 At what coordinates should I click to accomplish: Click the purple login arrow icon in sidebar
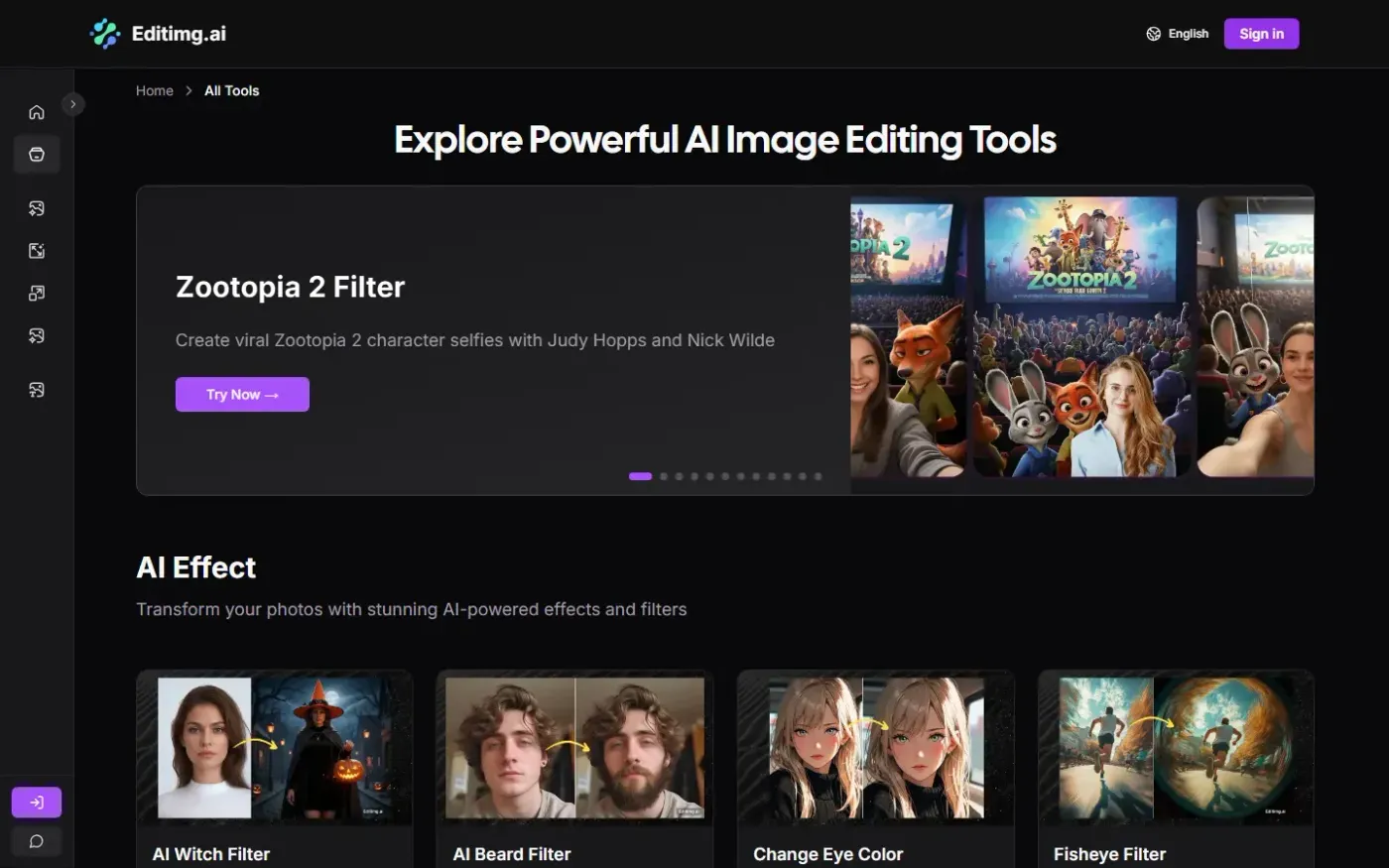tap(37, 803)
